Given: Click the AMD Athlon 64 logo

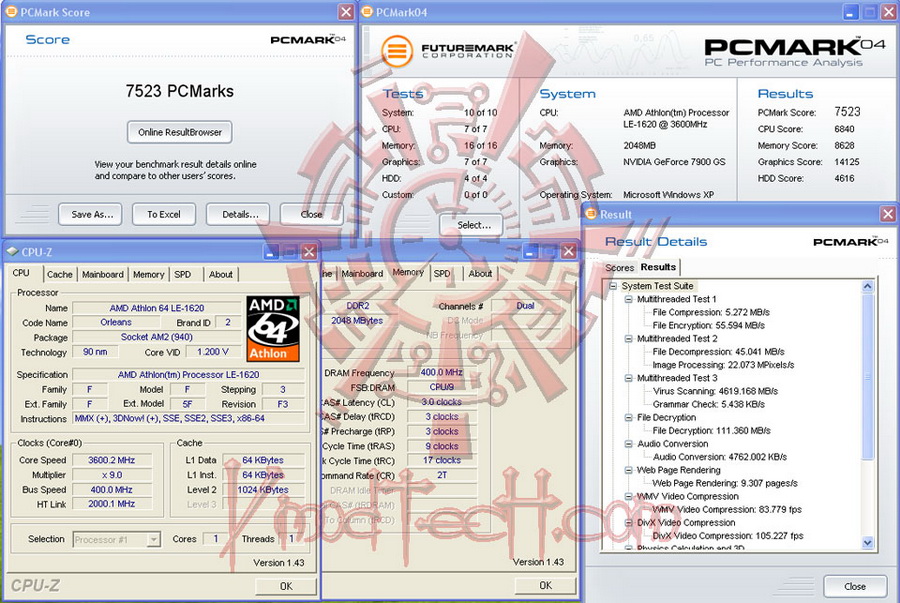Looking at the screenshot, I should coord(273,329).
